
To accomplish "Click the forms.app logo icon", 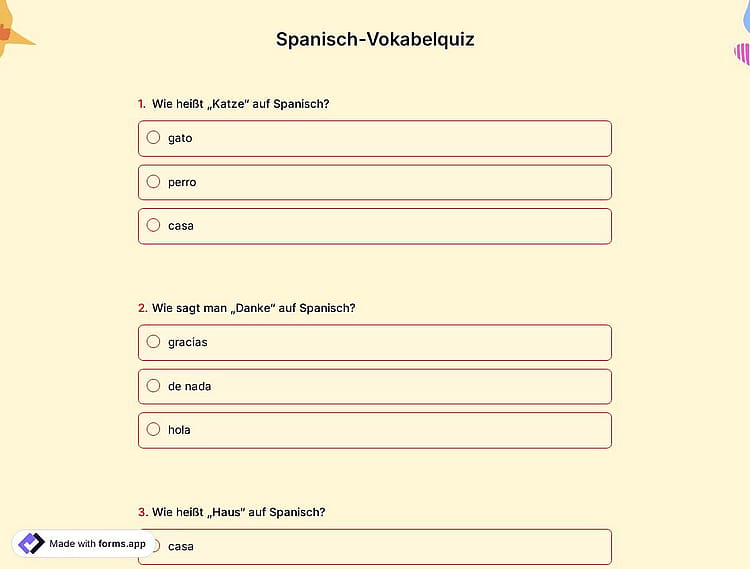I will click(x=32, y=544).
